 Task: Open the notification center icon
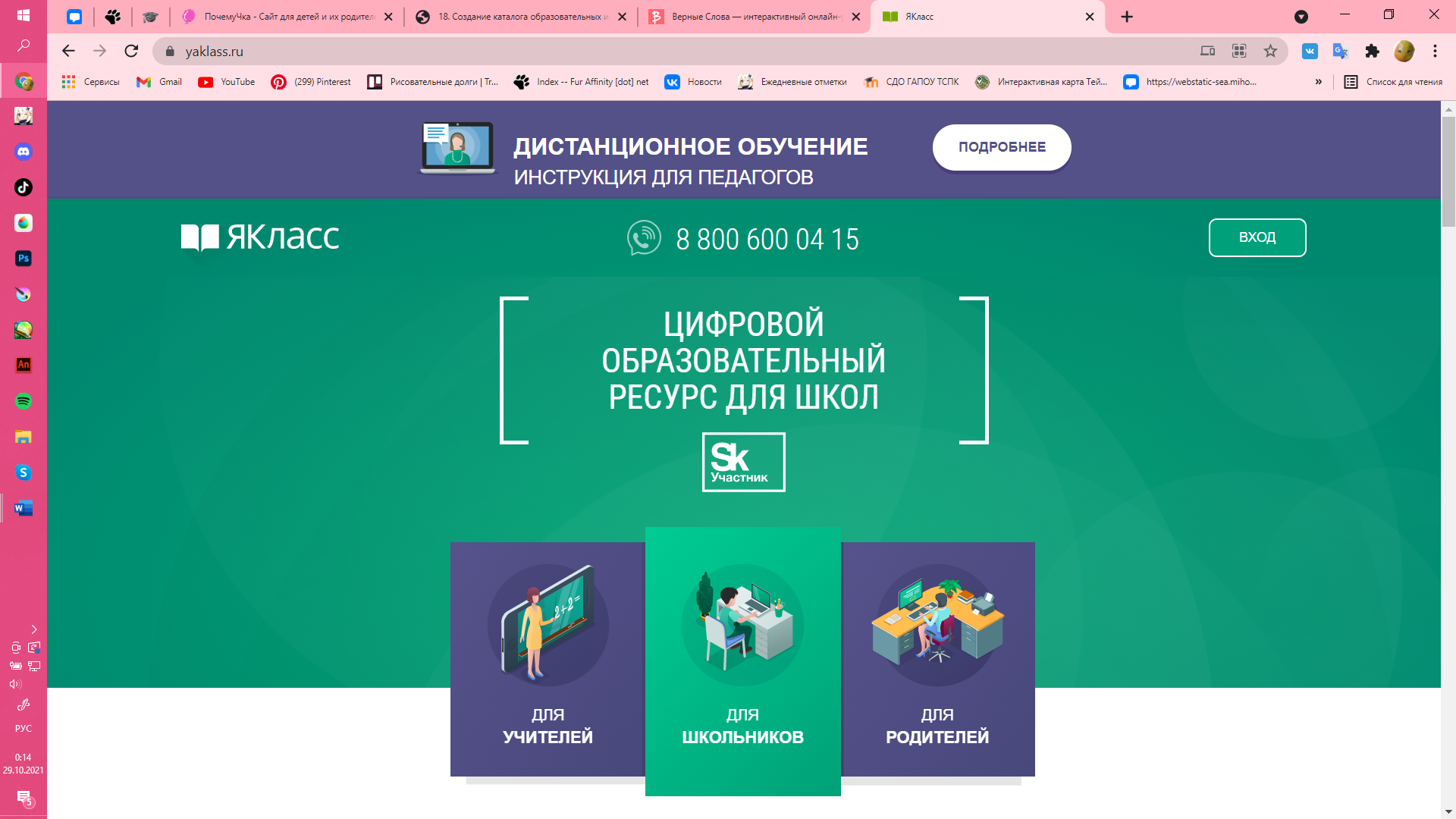24,798
